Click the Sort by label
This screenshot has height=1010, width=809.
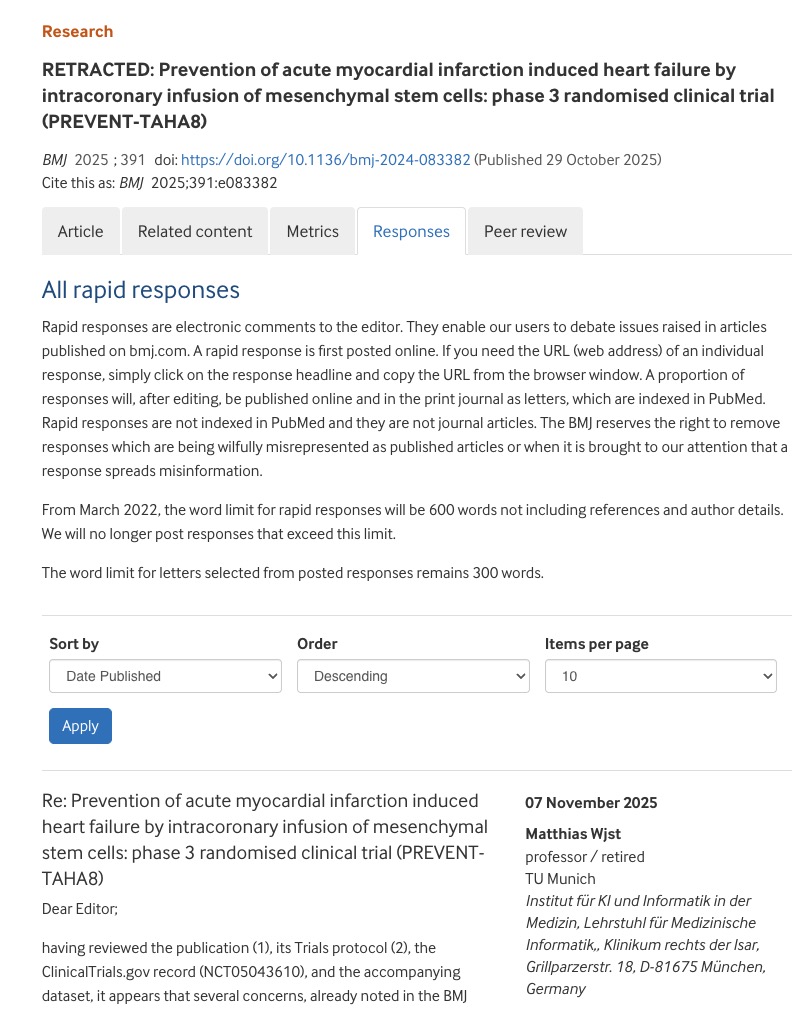(x=74, y=644)
